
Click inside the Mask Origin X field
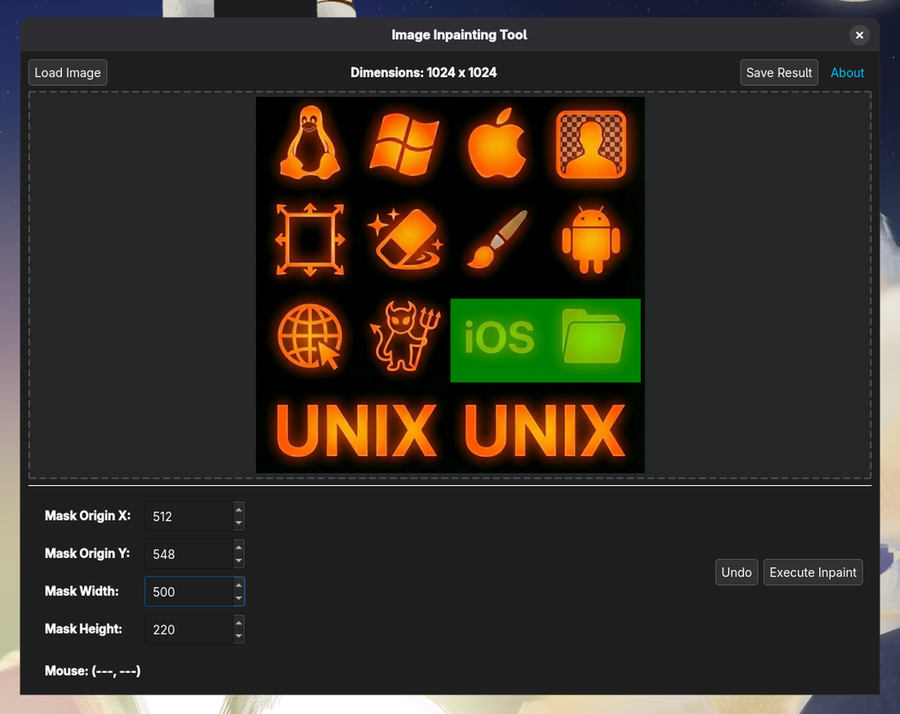(x=185, y=516)
